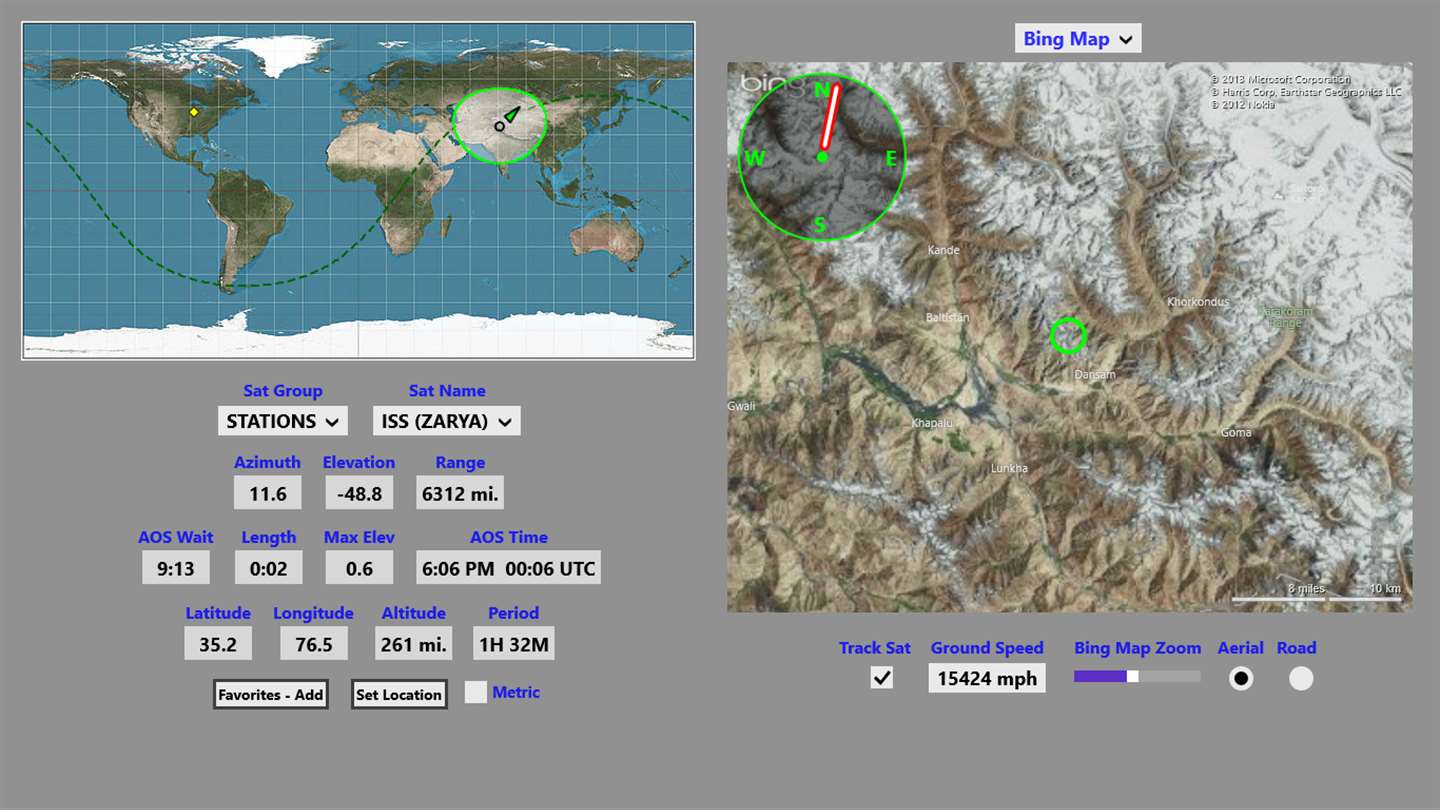Click the yellow diamond home location marker
Viewport: 1440px width, 810px height.
tap(194, 112)
